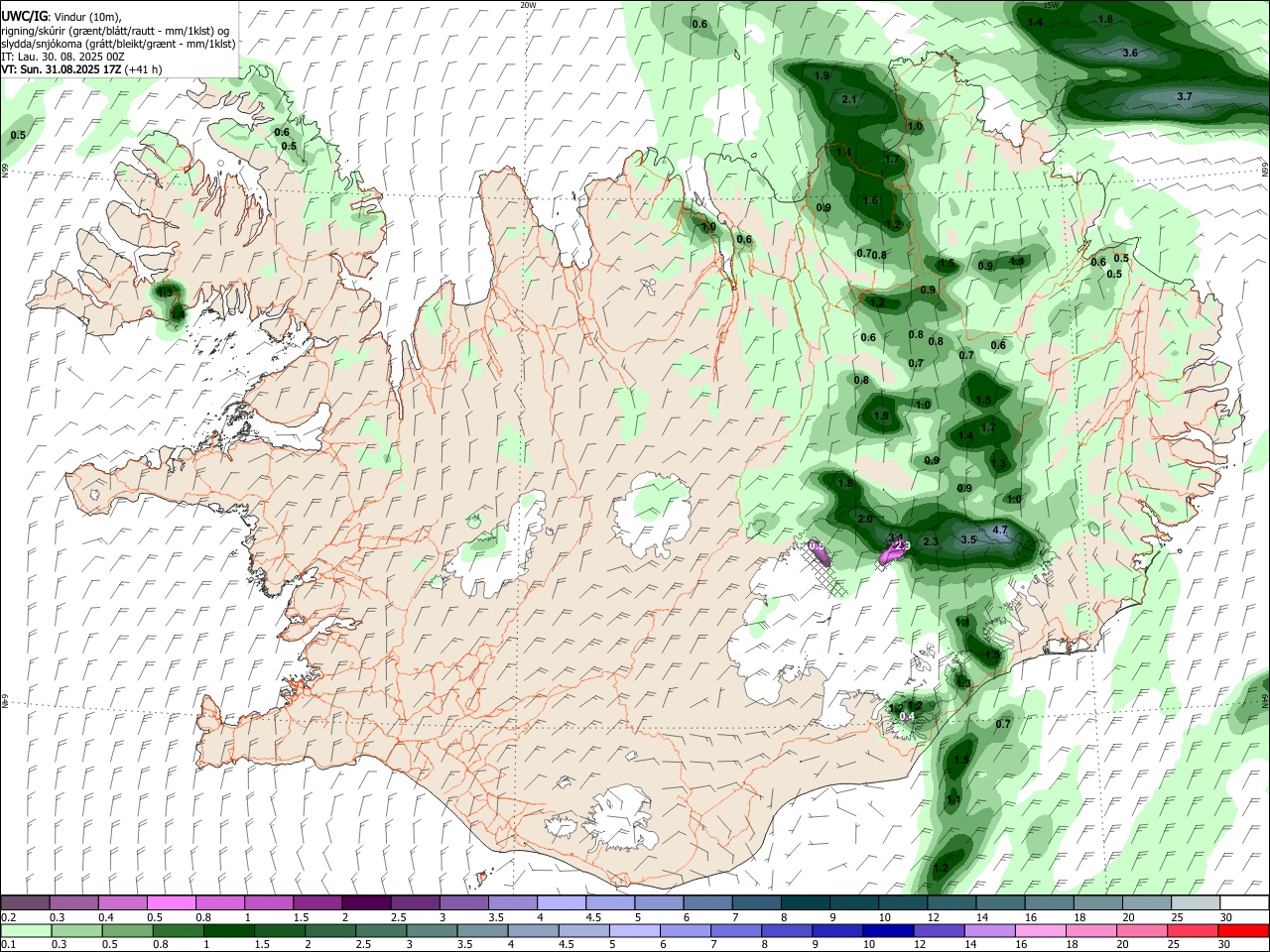Click the purple snow patch labelled 2.9
Image resolution: width=1270 pixels, height=952 pixels.
(x=894, y=550)
